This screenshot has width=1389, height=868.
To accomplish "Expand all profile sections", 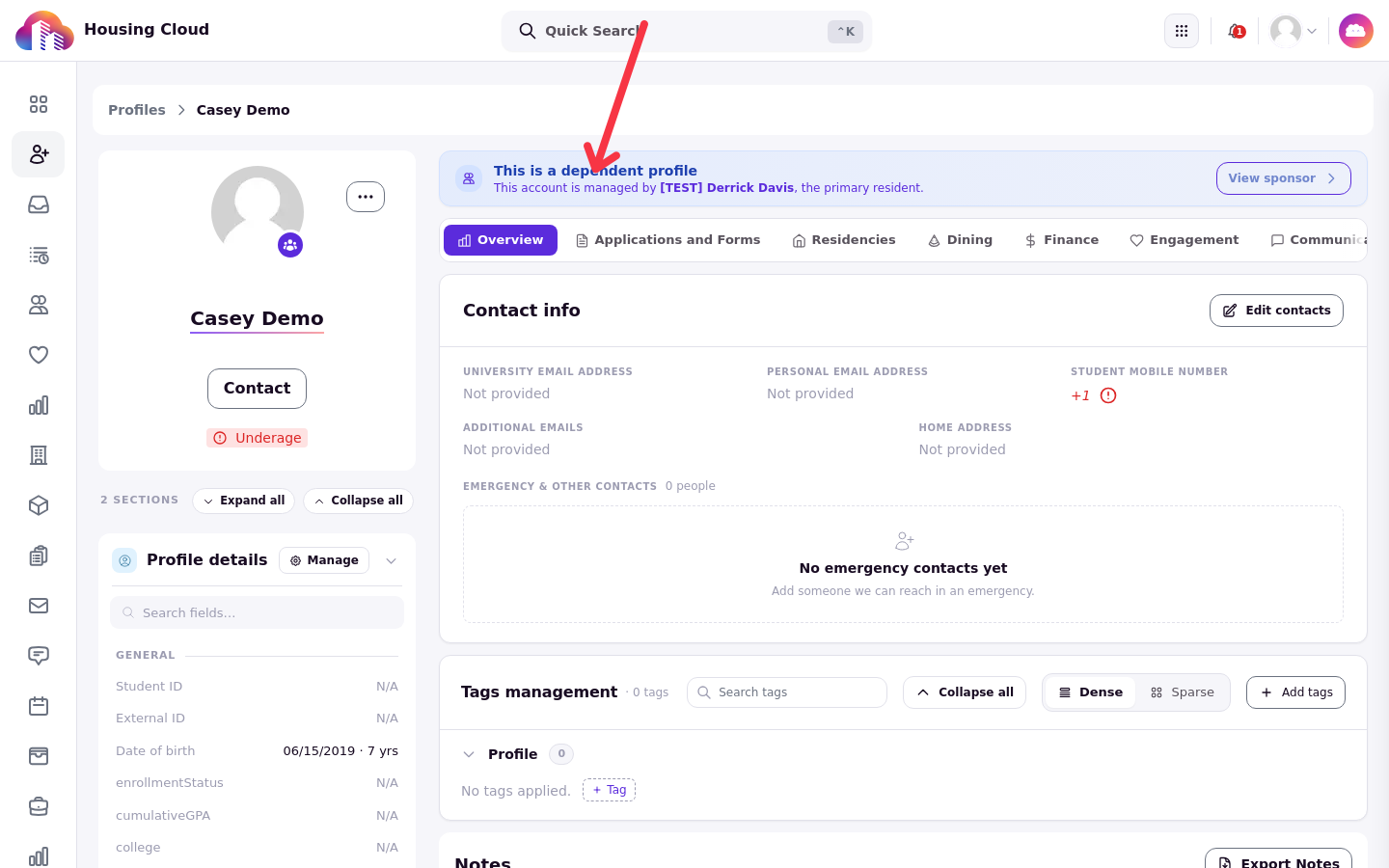I will pos(244,501).
